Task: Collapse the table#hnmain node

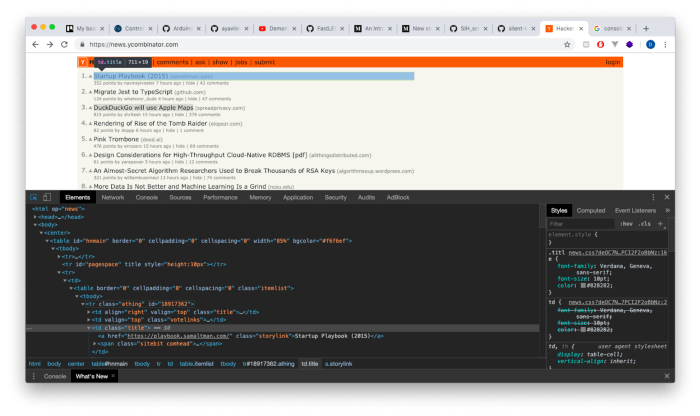Action: pos(47,241)
